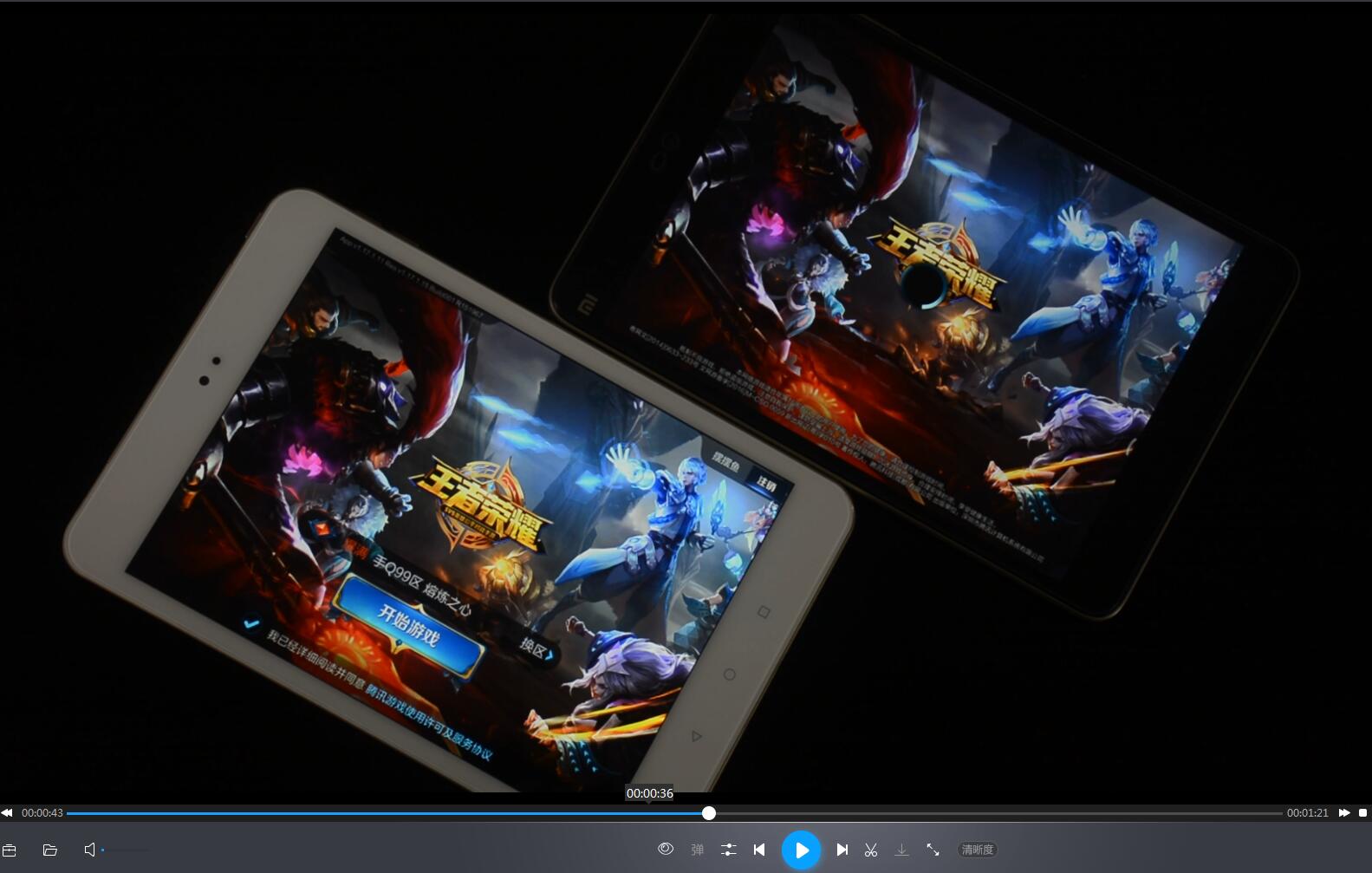Enter fullscreen with the expand arrows icon

[933, 850]
